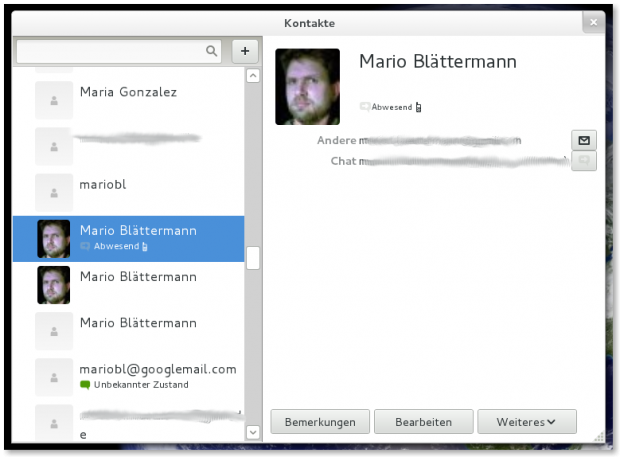Focus the contact search field

[x=119, y=51]
